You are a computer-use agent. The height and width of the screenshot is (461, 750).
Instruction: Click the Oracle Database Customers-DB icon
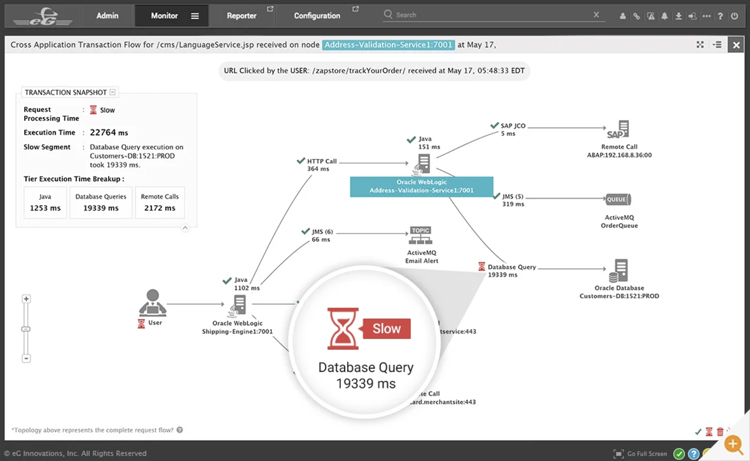[x=618, y=271]
